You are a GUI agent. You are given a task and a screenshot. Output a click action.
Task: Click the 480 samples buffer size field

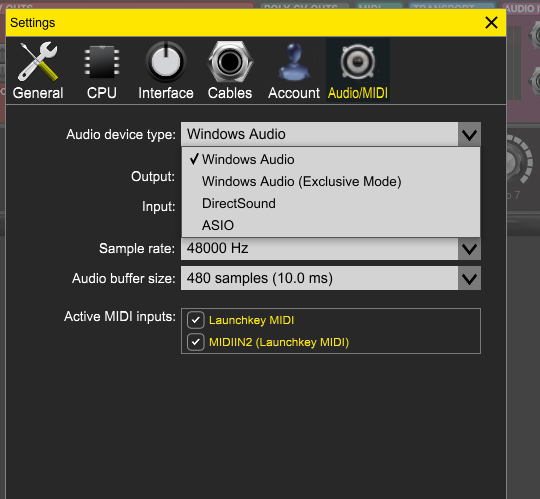click(320, 278)
